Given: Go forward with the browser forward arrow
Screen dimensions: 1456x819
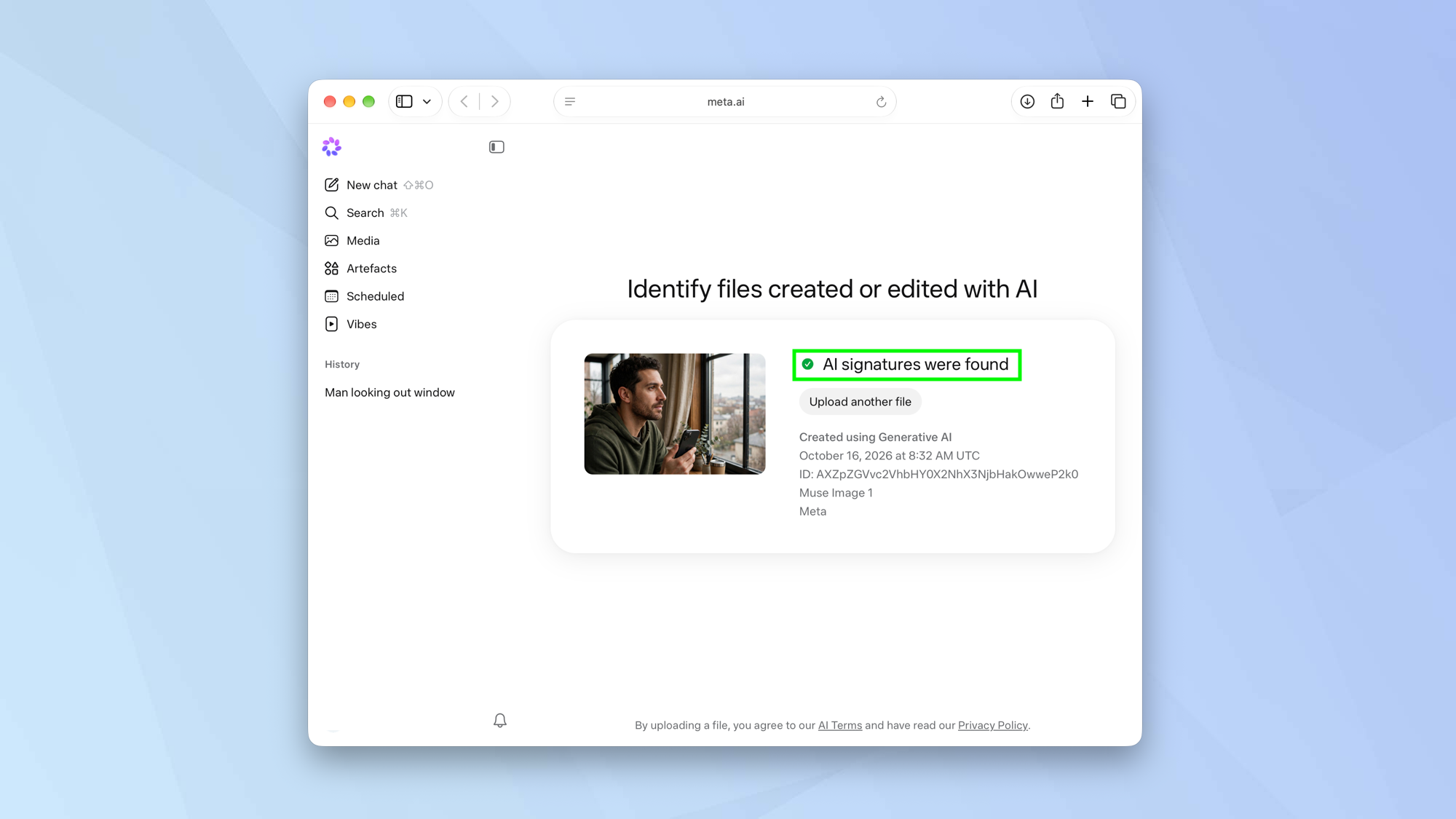Looking at the screenshot, I should click(x=495, y=101).
